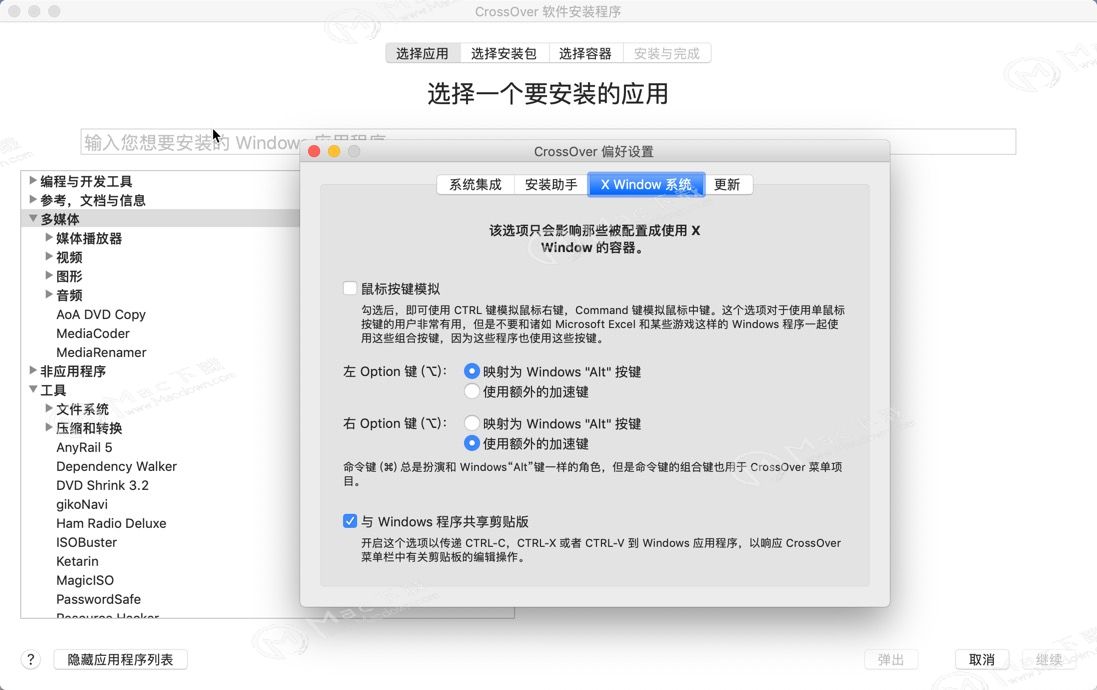Select left Option 使用额外的加速键 radio

point(472,391)
